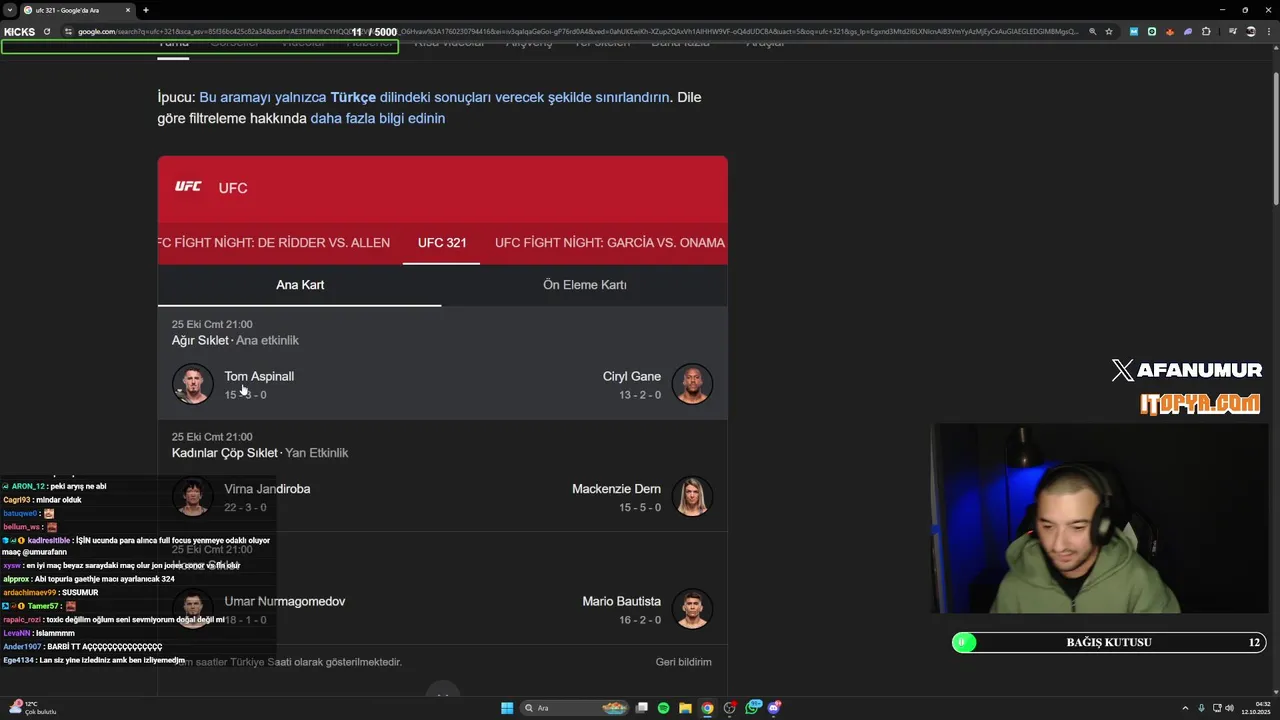
Task: Click the green circular extension icon
Action: [x=1152, y=31]
